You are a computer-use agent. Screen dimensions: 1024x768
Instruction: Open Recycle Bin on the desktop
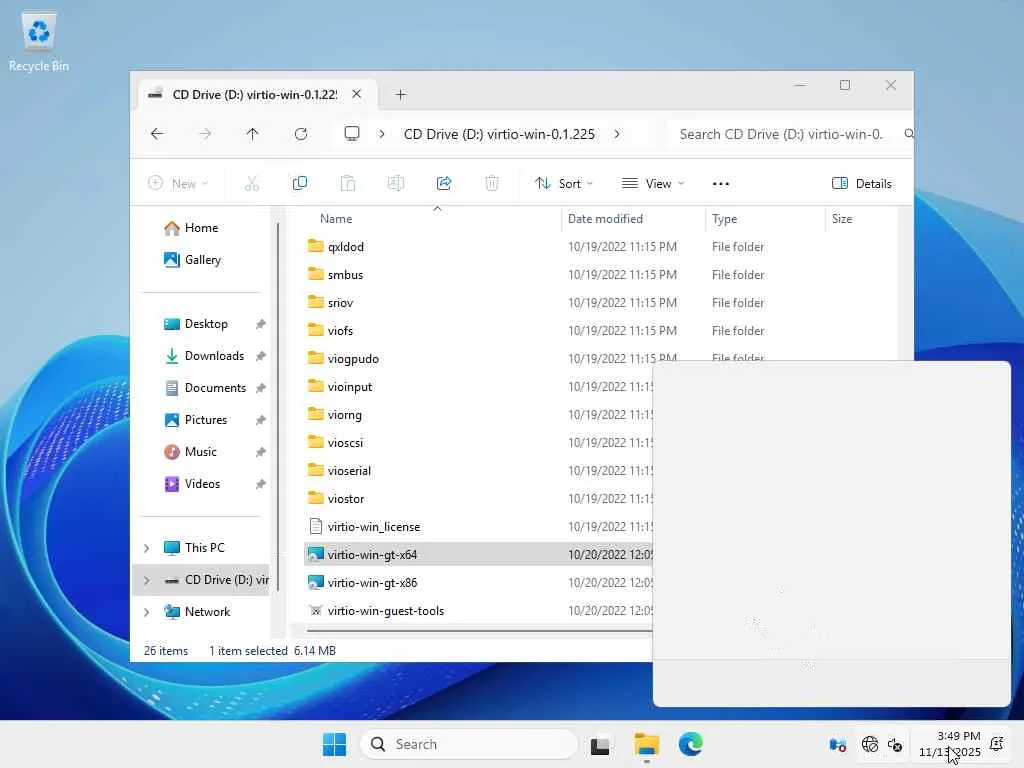[39, 40]
